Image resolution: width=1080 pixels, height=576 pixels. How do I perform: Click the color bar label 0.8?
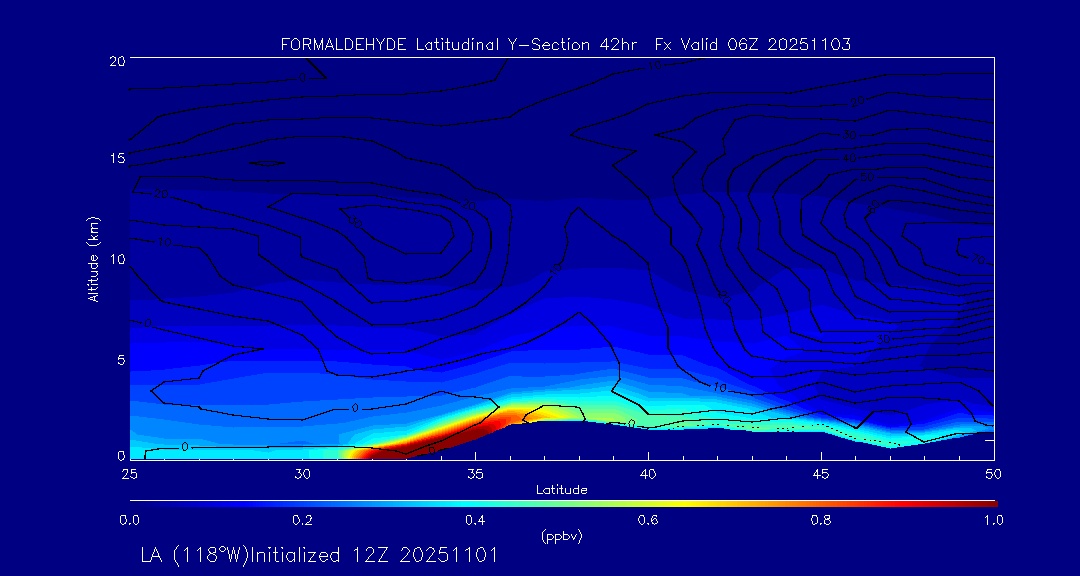(x=821, y=521)
